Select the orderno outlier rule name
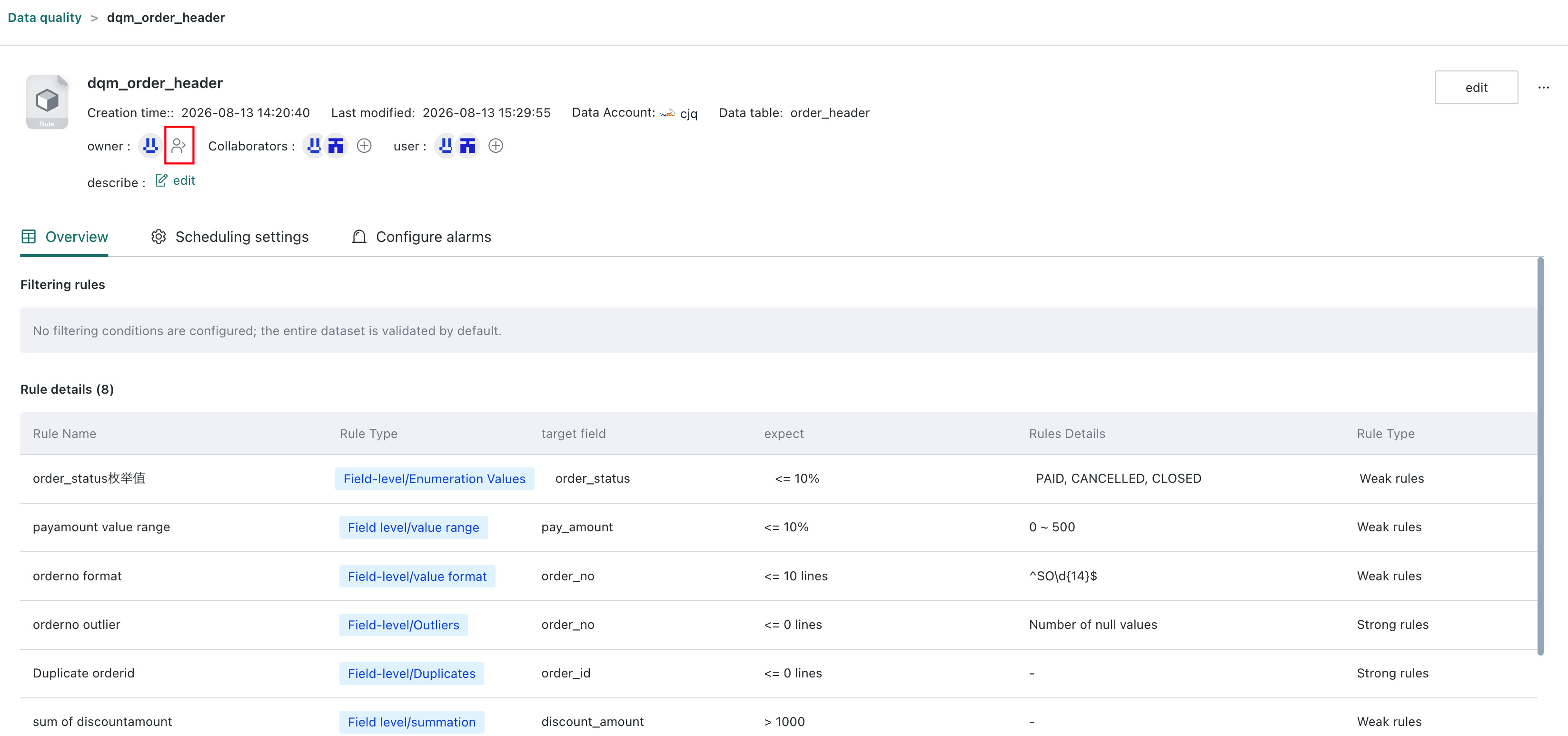This screenshot has width=1568, height=736. [77, 625]
